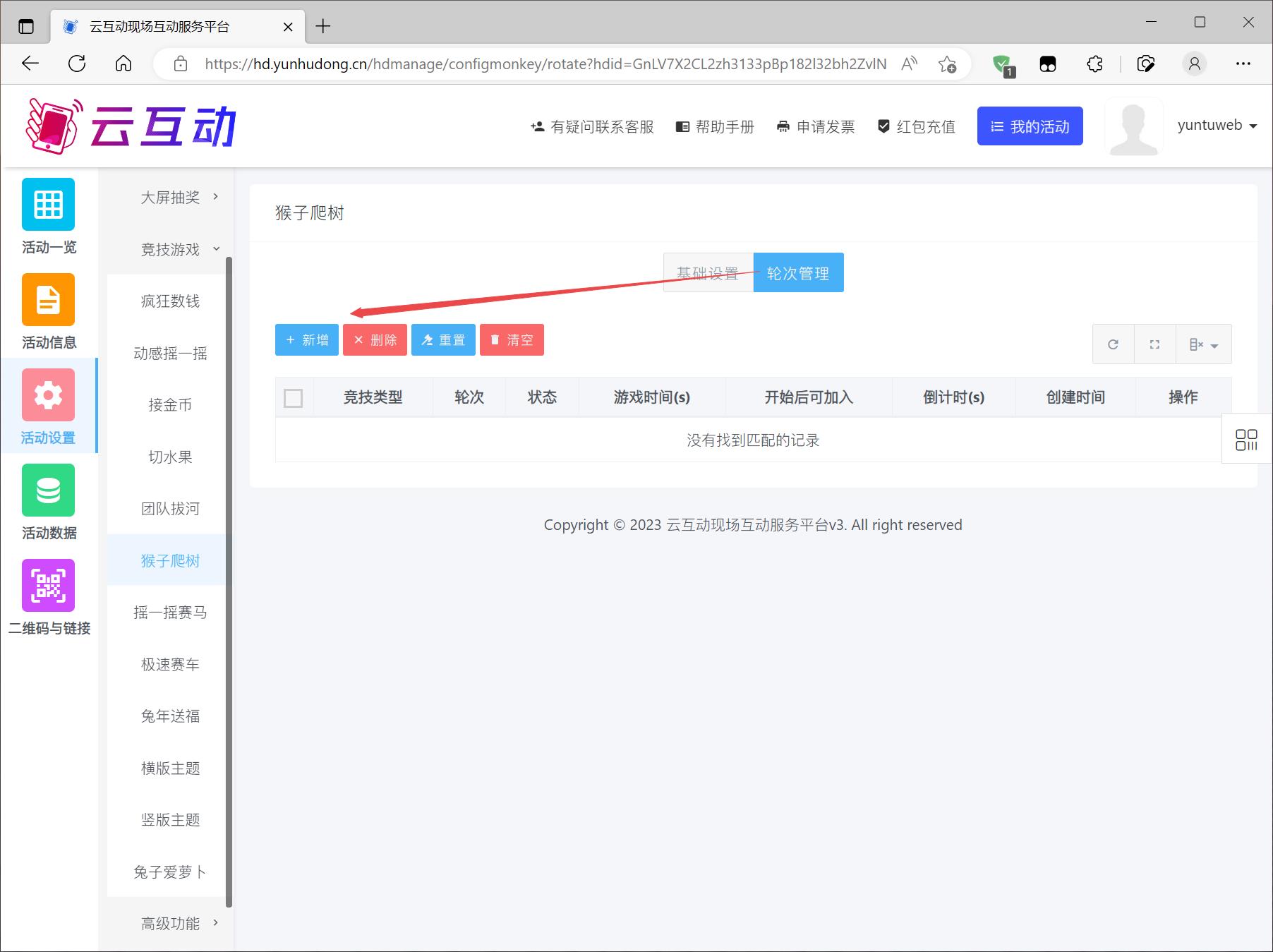The image size is (1273, 952).
Task: Add this page to favorites
Action: 947,64
